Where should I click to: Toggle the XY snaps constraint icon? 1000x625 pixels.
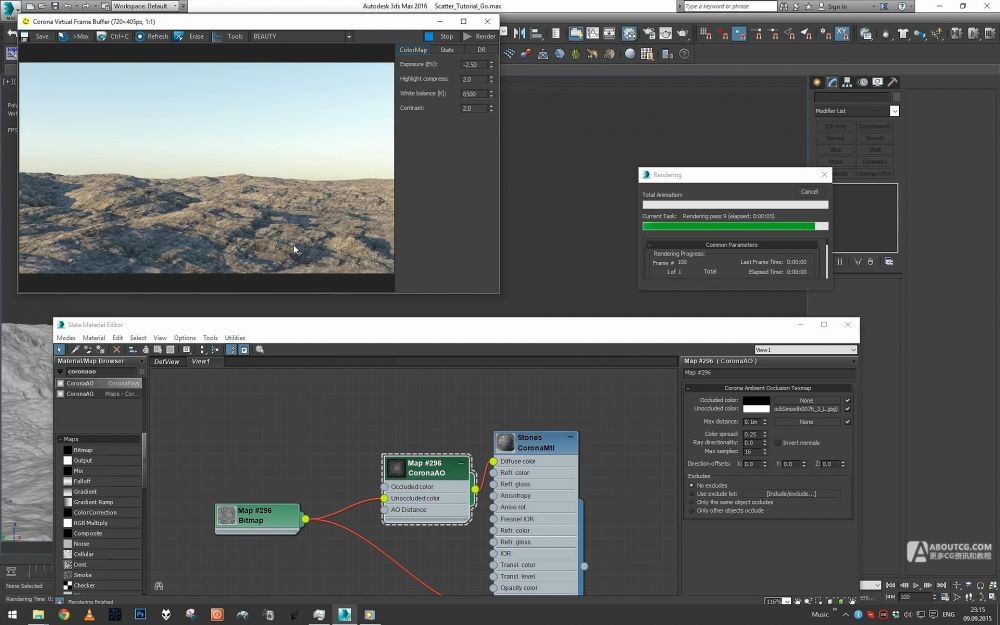[842, 33]
